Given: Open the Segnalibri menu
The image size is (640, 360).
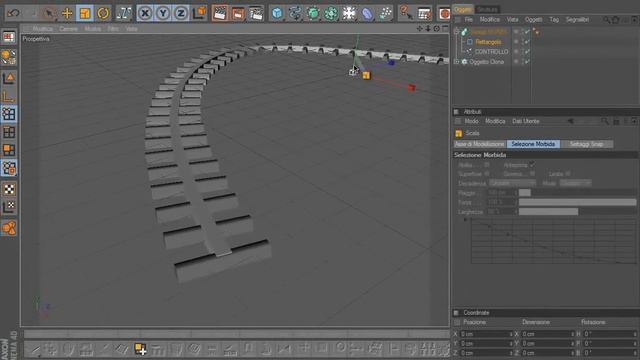Looking at the screenshot, I should (x=577, y=20).
